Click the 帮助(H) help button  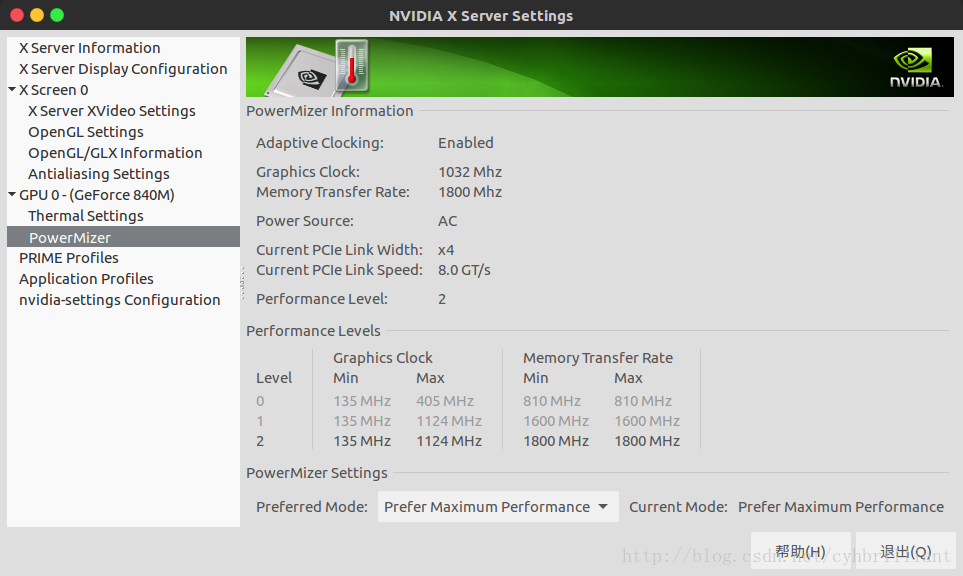pos(800,551)
